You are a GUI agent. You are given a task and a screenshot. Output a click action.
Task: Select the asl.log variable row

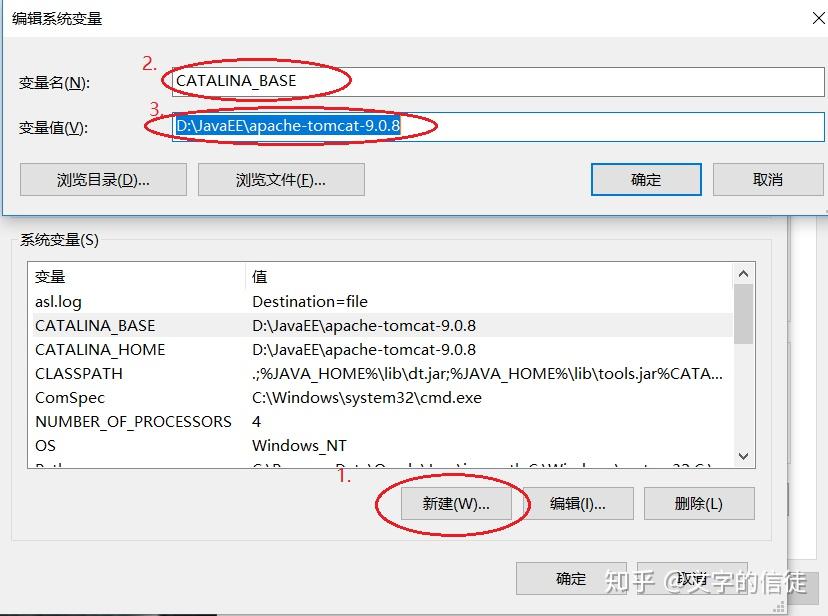click(x=300, y=301)
